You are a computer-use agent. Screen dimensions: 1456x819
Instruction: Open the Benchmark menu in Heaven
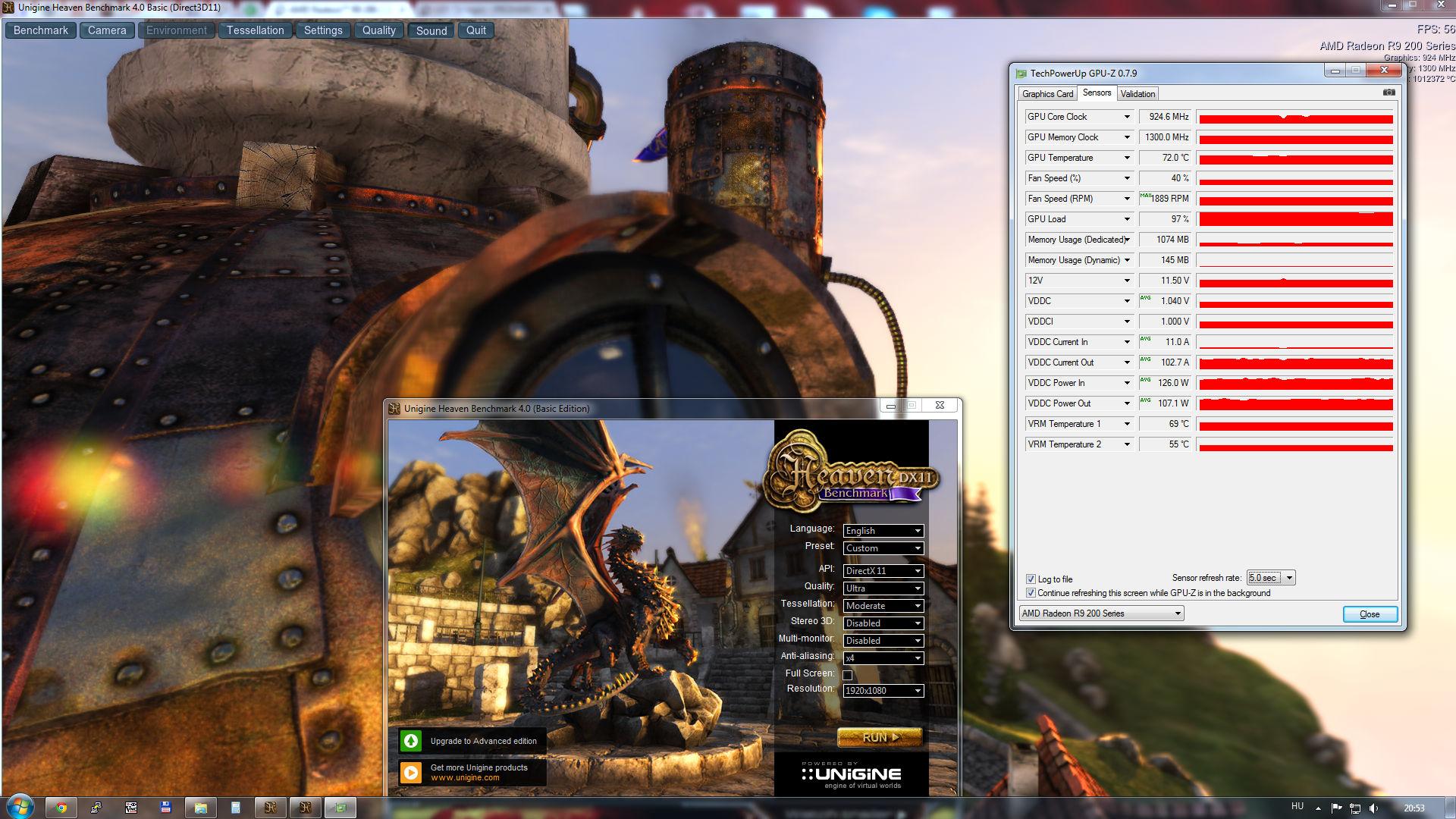(x=41, y=30)
